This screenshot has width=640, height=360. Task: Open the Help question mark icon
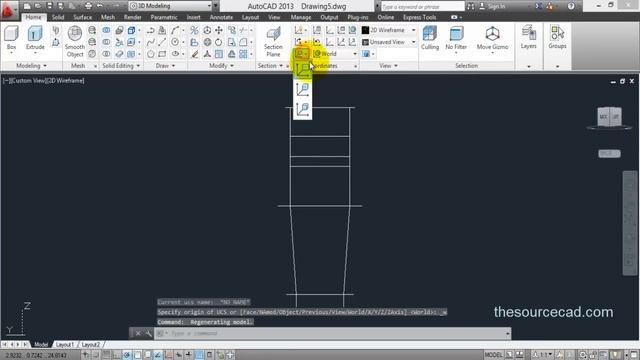(571, 6)
